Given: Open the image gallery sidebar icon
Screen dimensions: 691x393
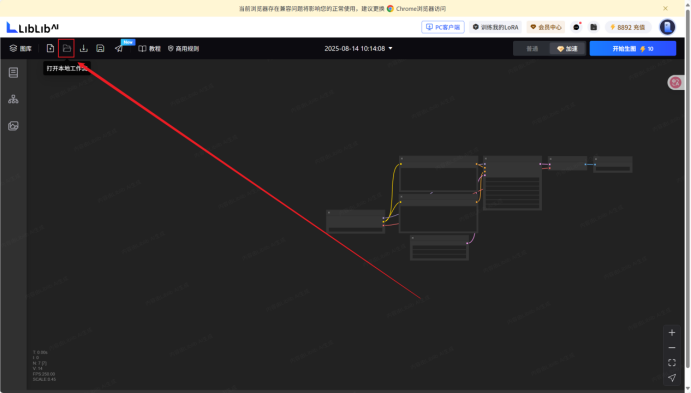Looking at the screenshot, I should click(x=13, y=126).
